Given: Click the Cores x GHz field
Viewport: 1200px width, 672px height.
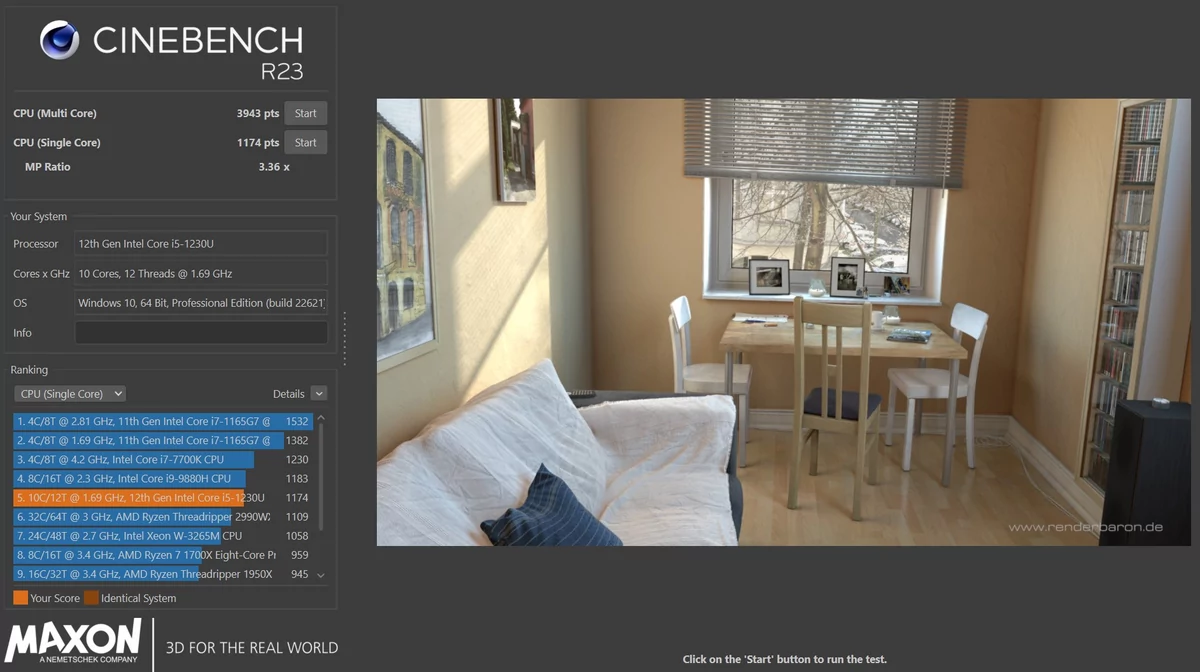Looking at the screenshot, I should tap(201, 273).
